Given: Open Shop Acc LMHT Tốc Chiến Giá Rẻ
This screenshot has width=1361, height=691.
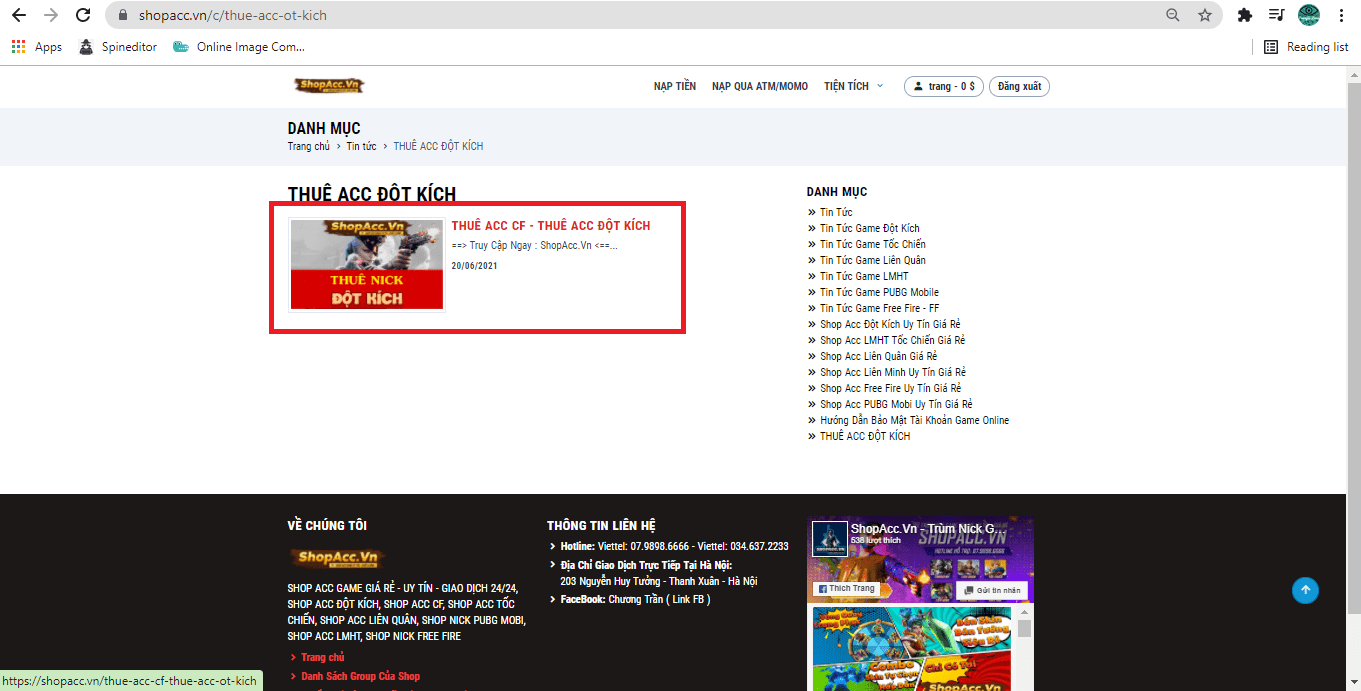Looking at the screenshot, I should coord(892,340).
